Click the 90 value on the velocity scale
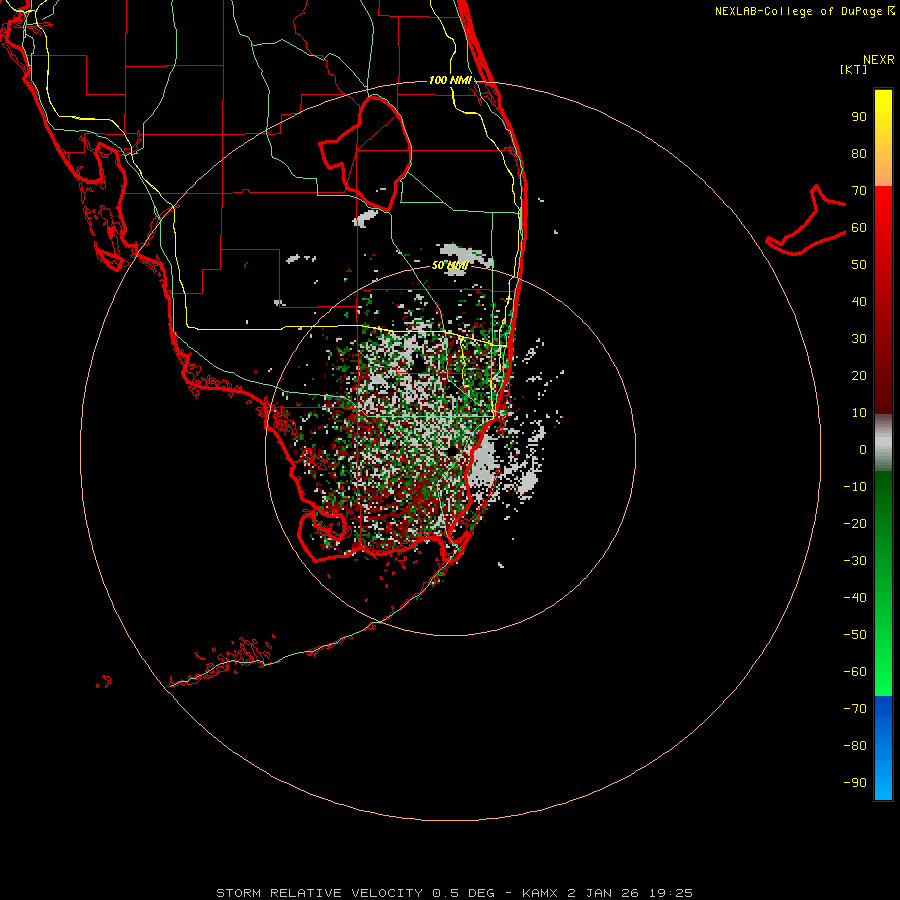Viewport: 900px width, 900px height. click(859, 117)
